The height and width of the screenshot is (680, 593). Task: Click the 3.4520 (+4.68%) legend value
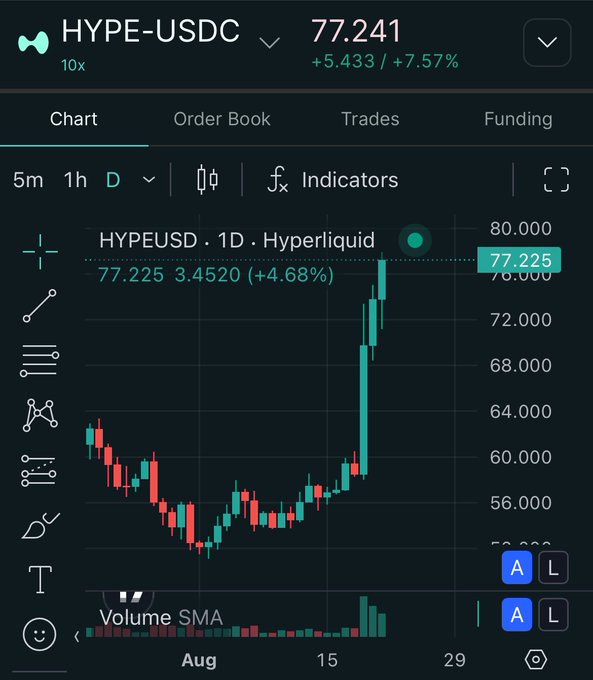[254, 275]
